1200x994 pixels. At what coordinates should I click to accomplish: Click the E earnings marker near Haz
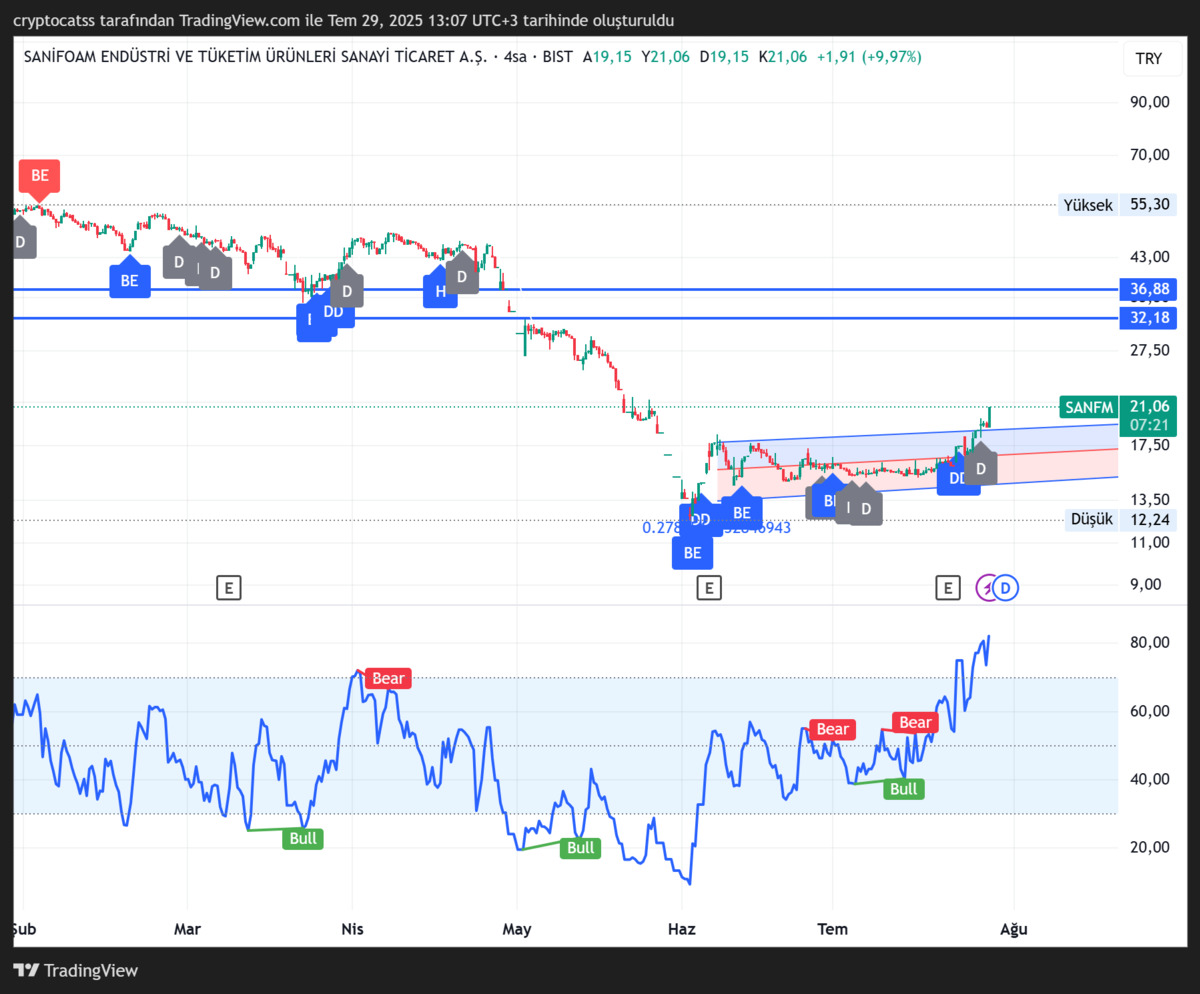(x=708, y=588)
